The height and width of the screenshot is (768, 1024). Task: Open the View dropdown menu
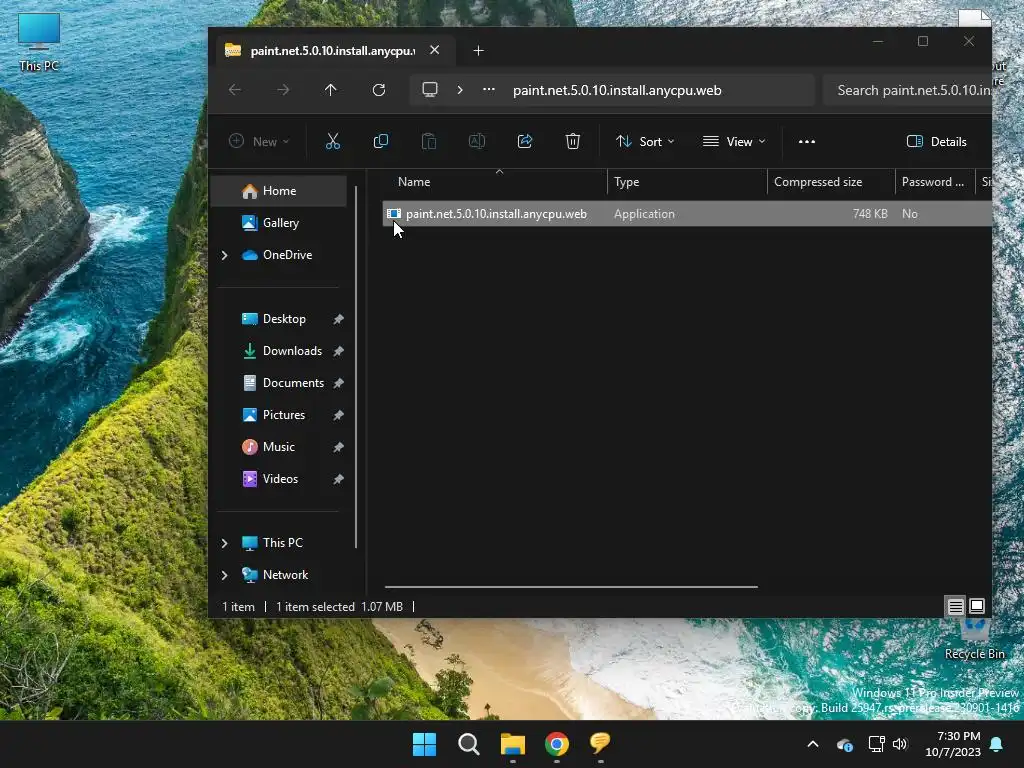click(733, 141)
